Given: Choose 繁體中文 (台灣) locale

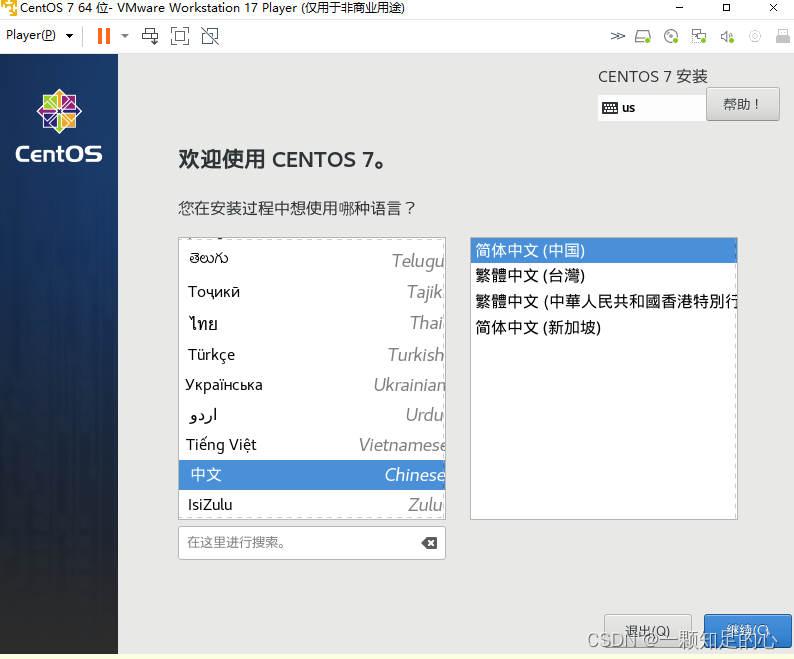Looking at the screenshot, I should click(x=604, y=276).
